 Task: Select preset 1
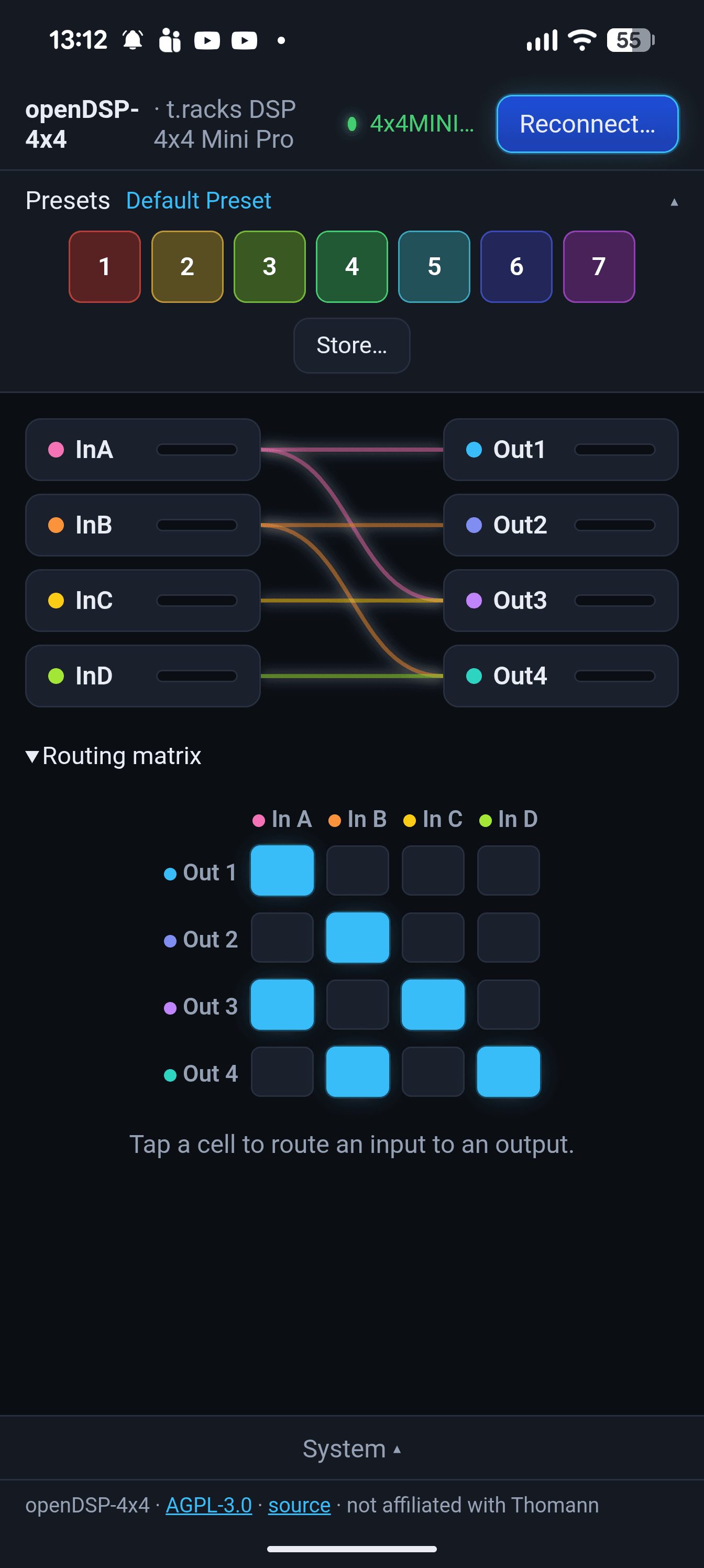tap(105, 267)
